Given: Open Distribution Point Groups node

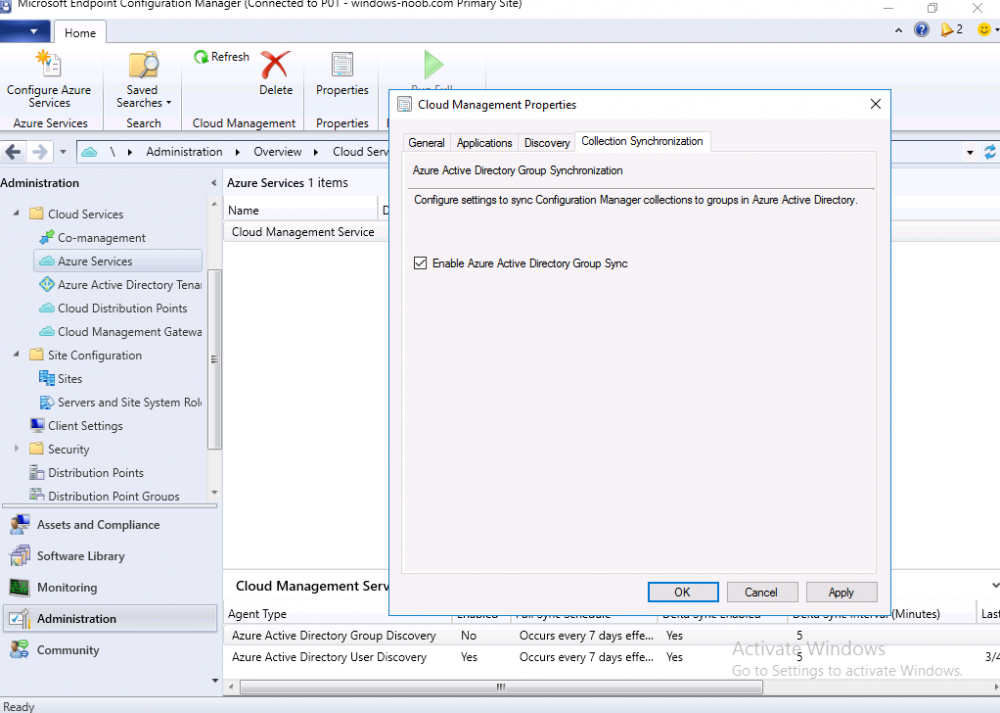Looking at the screenshot, I should click(104, 496).
